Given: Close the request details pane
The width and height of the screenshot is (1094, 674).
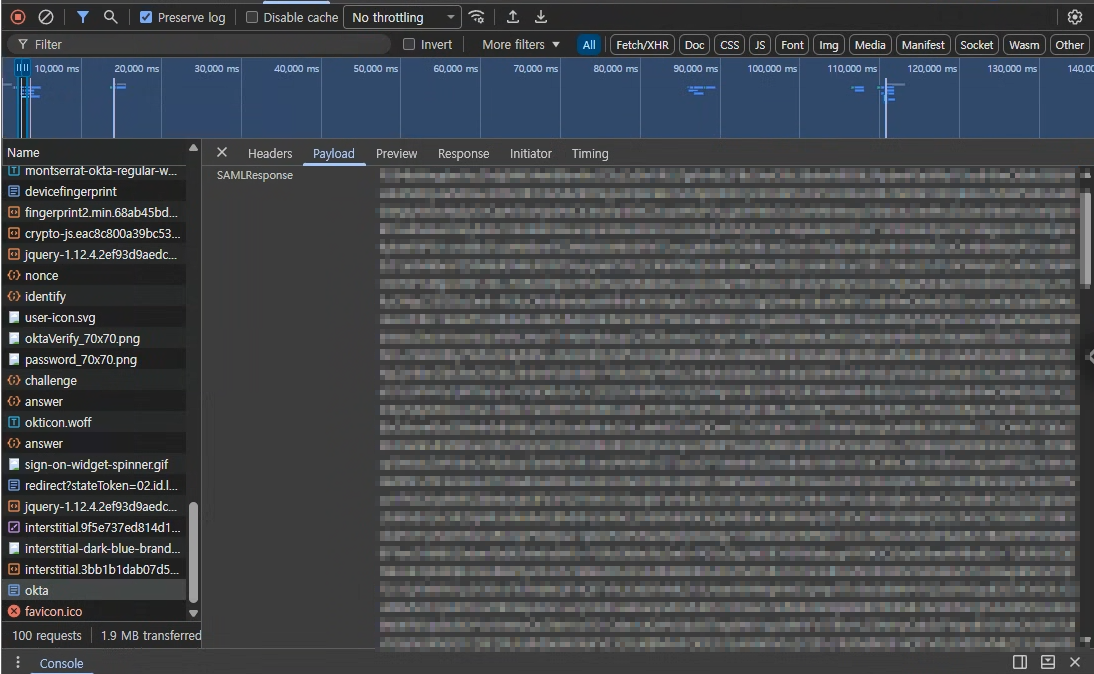Looking at the screenshot, I should (x=222, y=152).
